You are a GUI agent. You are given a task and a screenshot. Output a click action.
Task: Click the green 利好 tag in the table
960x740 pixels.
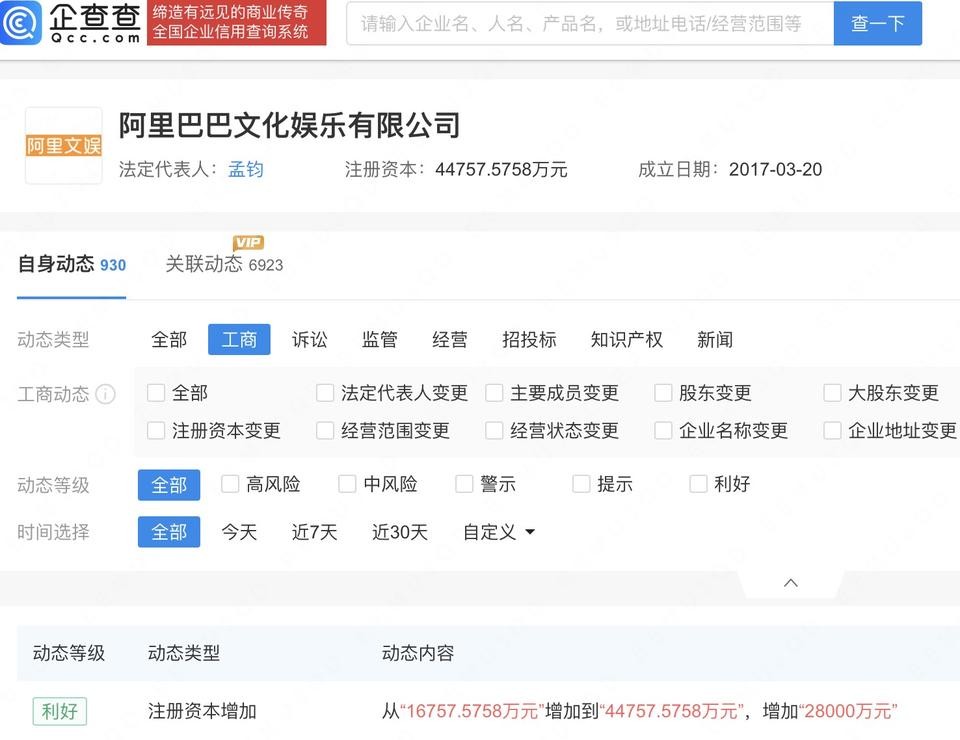(60, 711)
